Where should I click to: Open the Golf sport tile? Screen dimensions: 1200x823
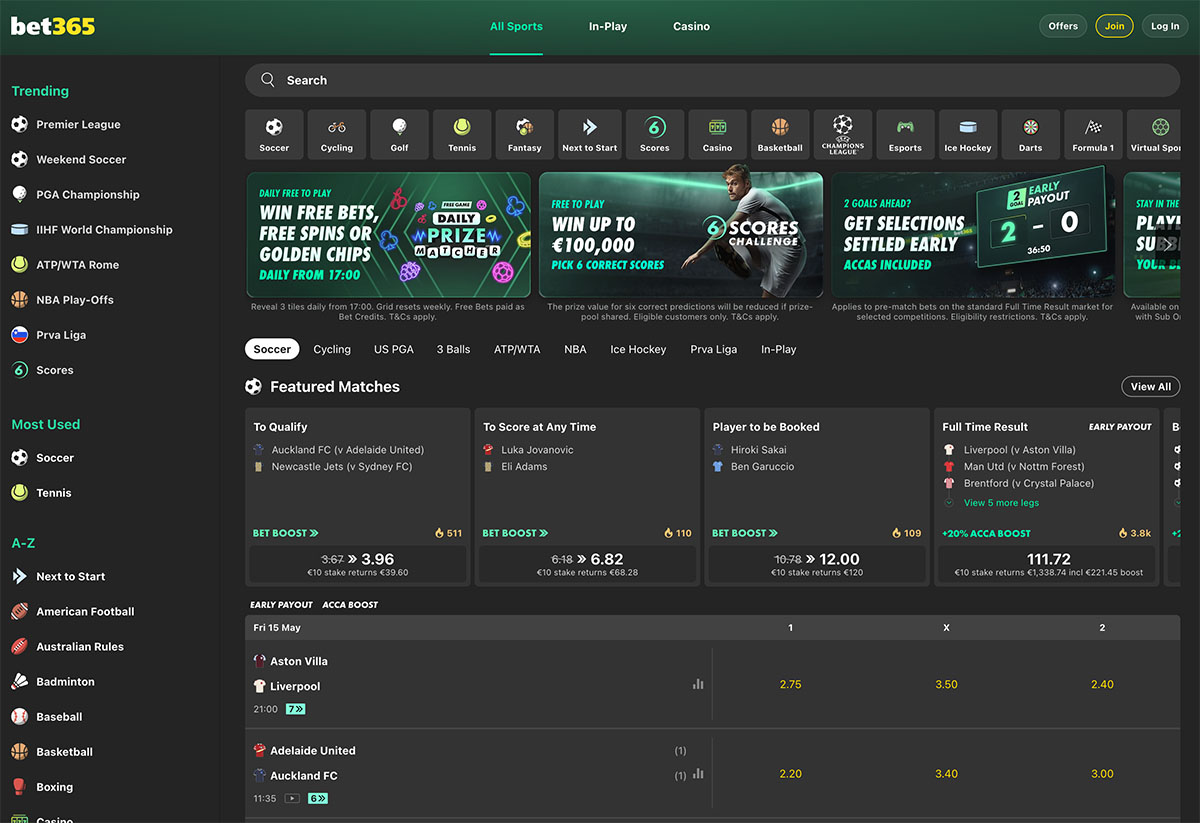(x=399, y=135)
